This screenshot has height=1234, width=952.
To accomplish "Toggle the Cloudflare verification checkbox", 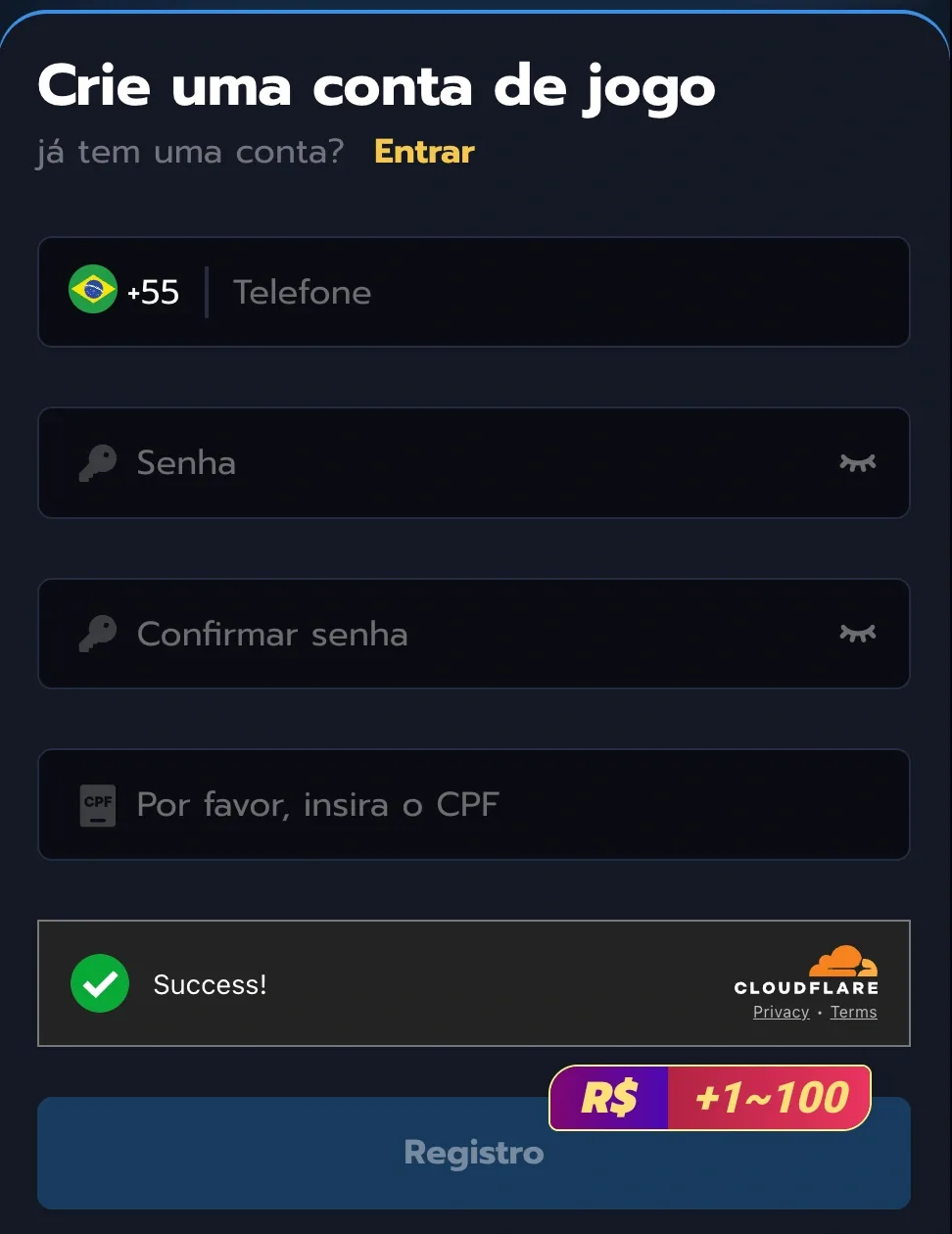I will point(99,984).
